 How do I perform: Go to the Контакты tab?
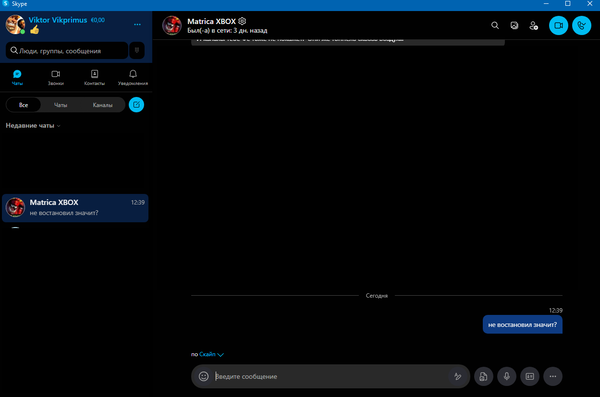pos(95,77)
